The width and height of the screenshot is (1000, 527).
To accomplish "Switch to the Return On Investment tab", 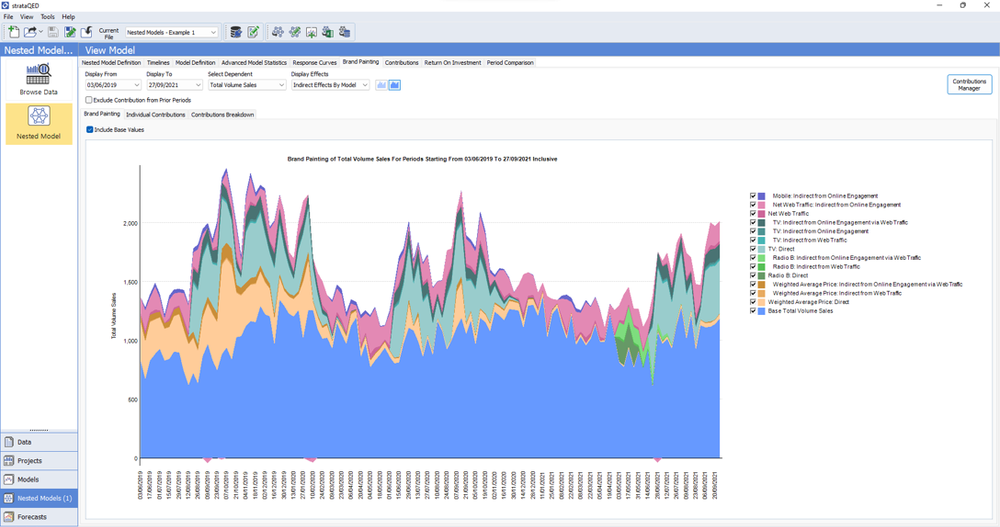I will [x=453, y=63].
